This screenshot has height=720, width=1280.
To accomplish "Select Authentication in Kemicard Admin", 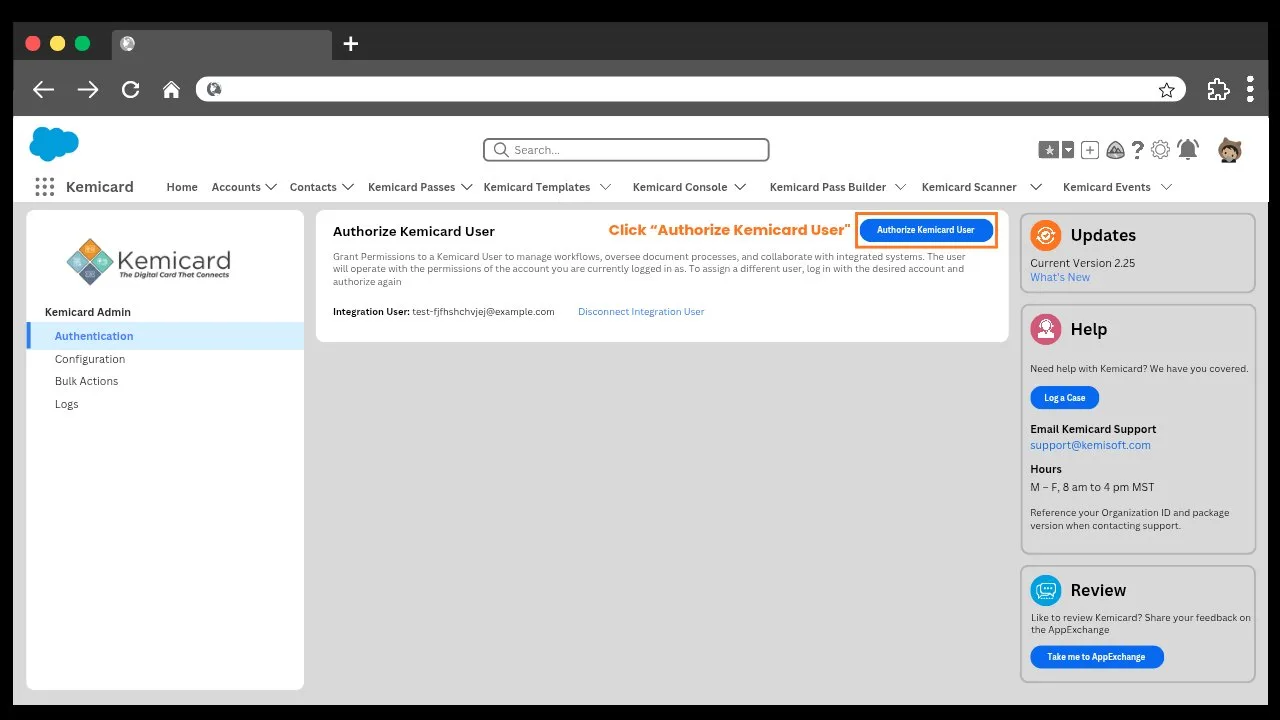I will pos(165,336).
